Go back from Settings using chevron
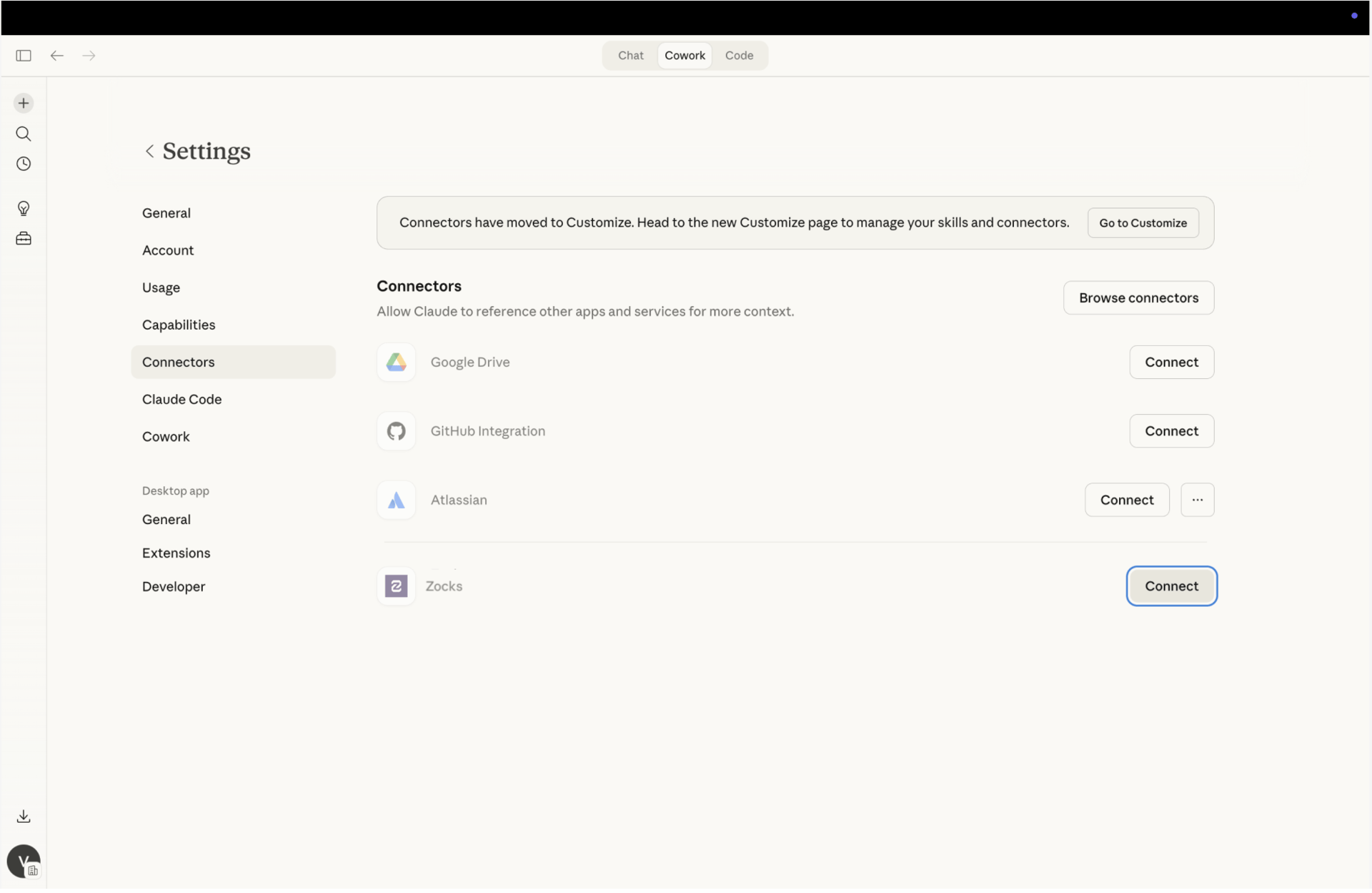Image resolution: width=1372 pixels, height=893 pixels. pos(149,151)
